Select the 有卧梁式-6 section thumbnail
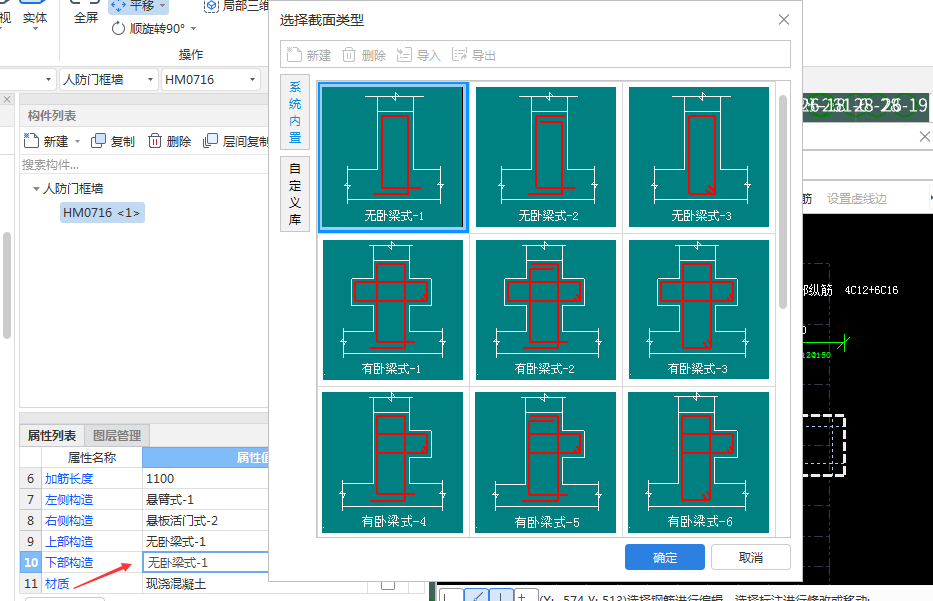This screenshot has width=933, height=601. pos(699,462)
